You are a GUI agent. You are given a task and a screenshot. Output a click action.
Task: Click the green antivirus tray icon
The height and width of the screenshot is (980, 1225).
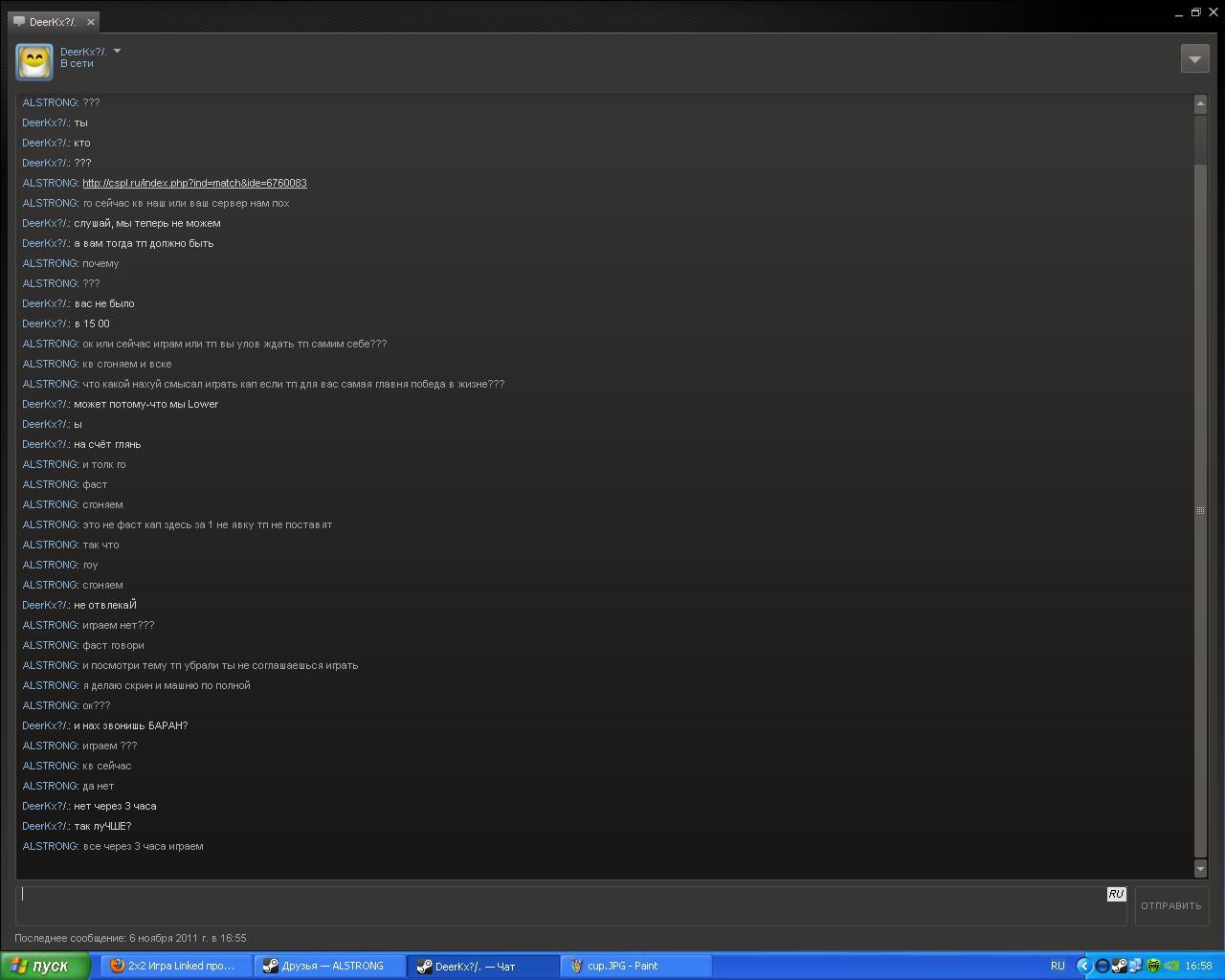(1153, 966)
